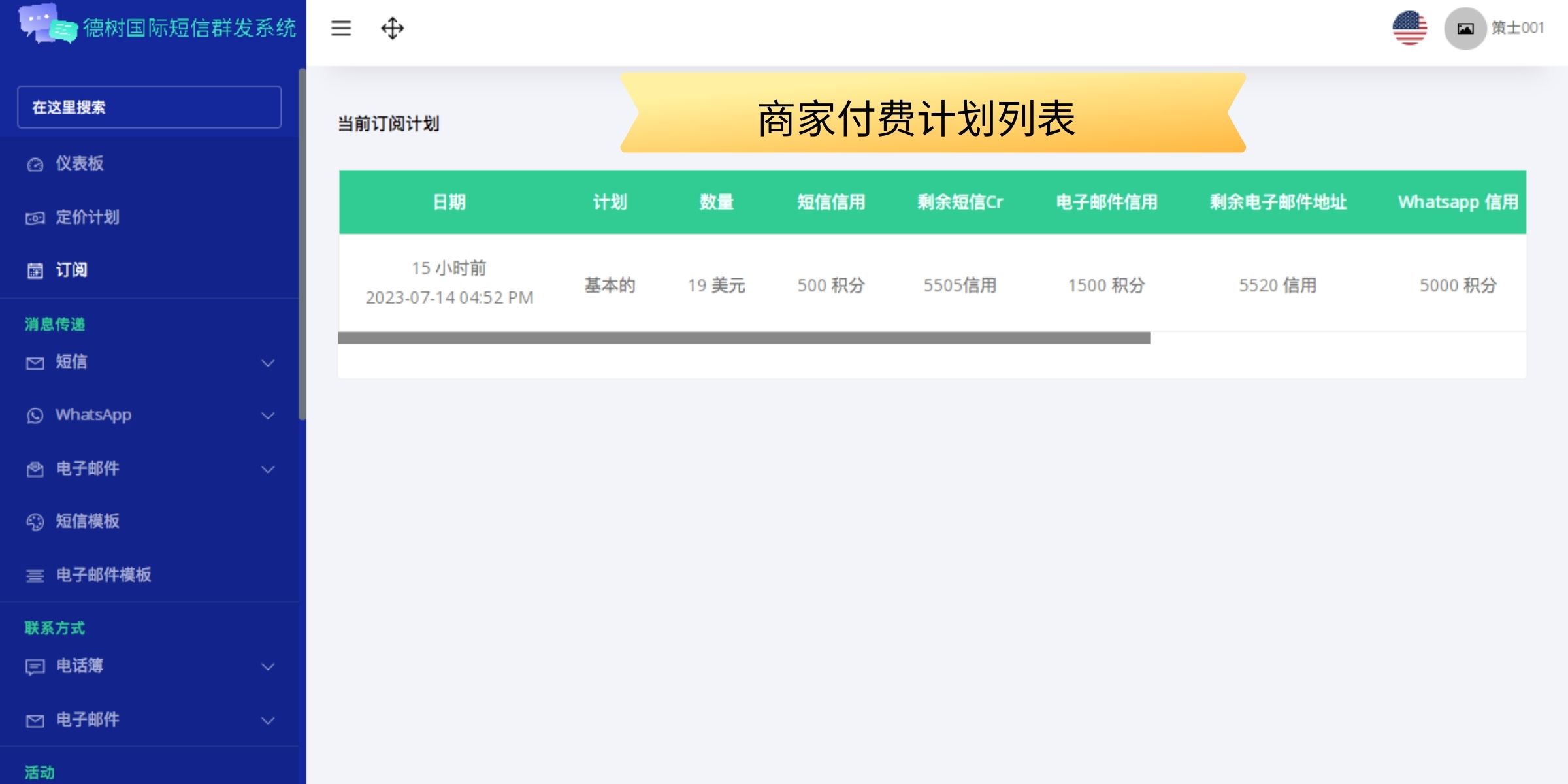Click the 订阅 calendar icon
Image resolution: width=1568 pixels, height=784 pixels.
[35, 270]
